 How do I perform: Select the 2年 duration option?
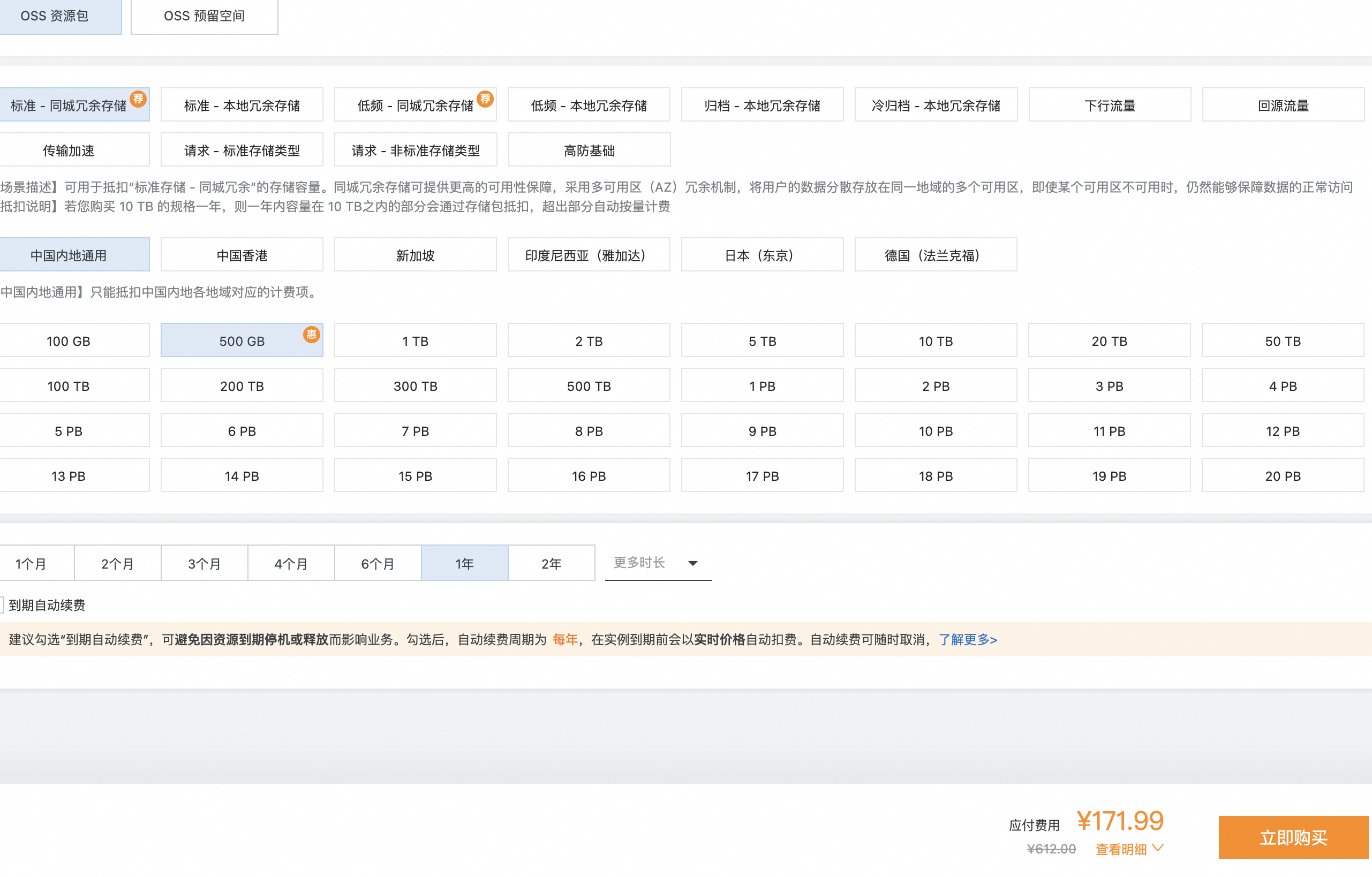(551, 563)
